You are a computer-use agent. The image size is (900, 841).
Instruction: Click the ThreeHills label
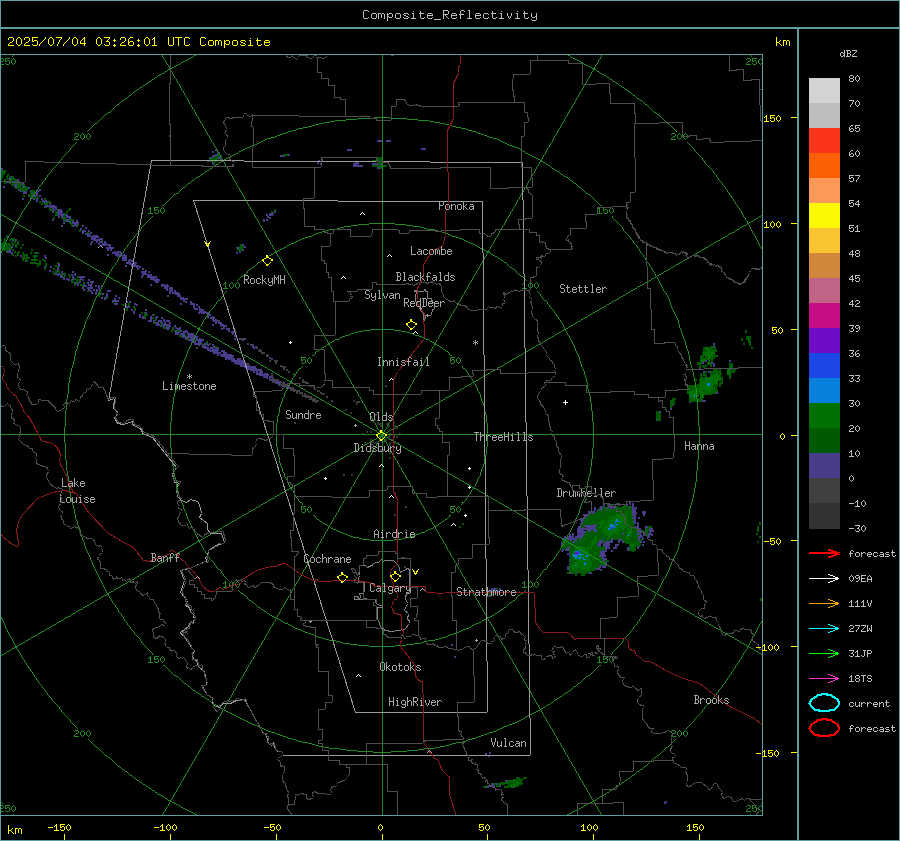pyautogui.click(x=503, y=437)
